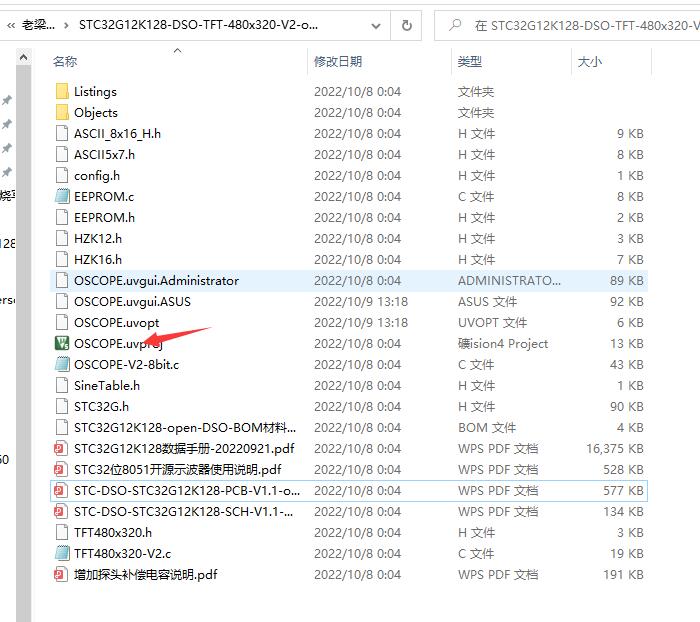Viewport: 700px width, 622px height.
Task: Click the EEPROM.h file icon
Action: pos(62,217)
